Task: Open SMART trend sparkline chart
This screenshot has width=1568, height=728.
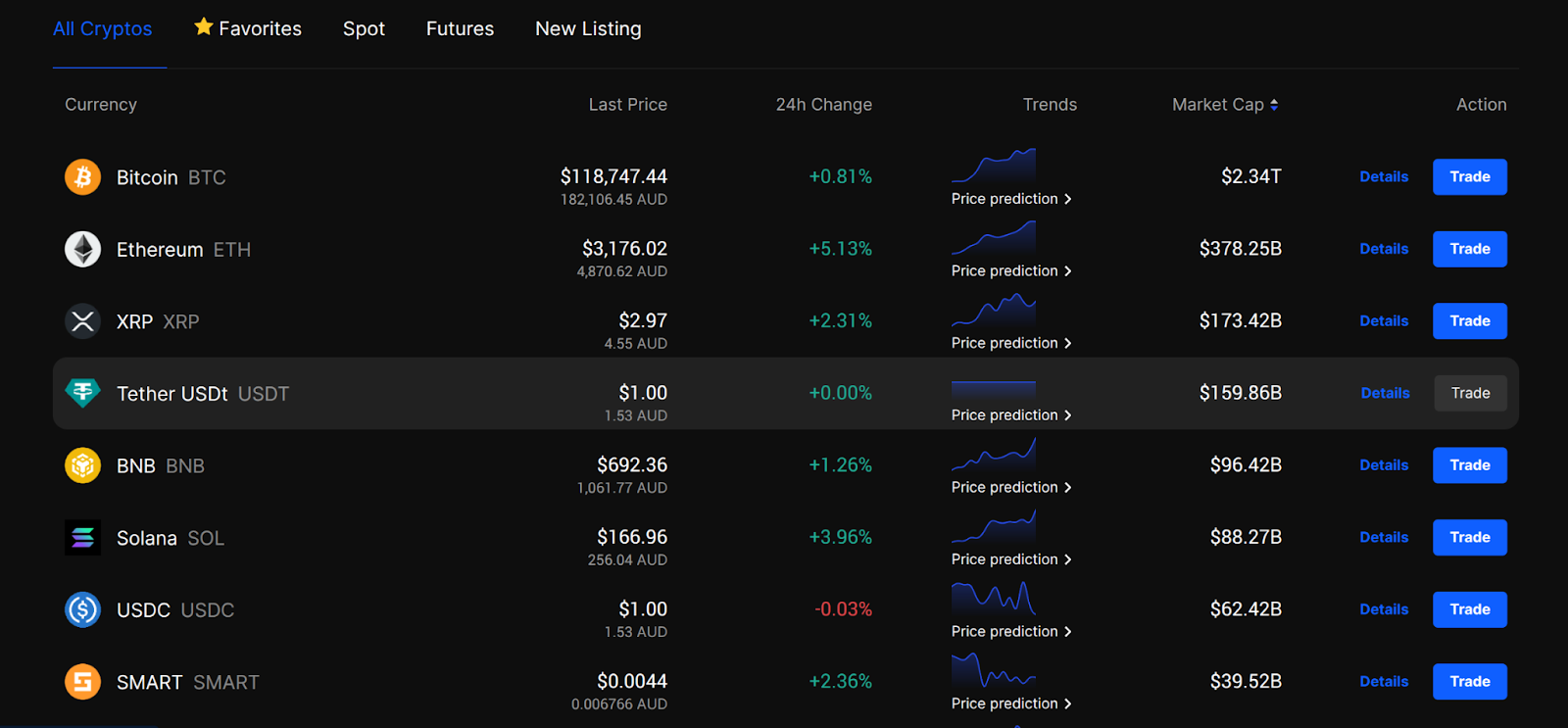Action: click(994, 670)
